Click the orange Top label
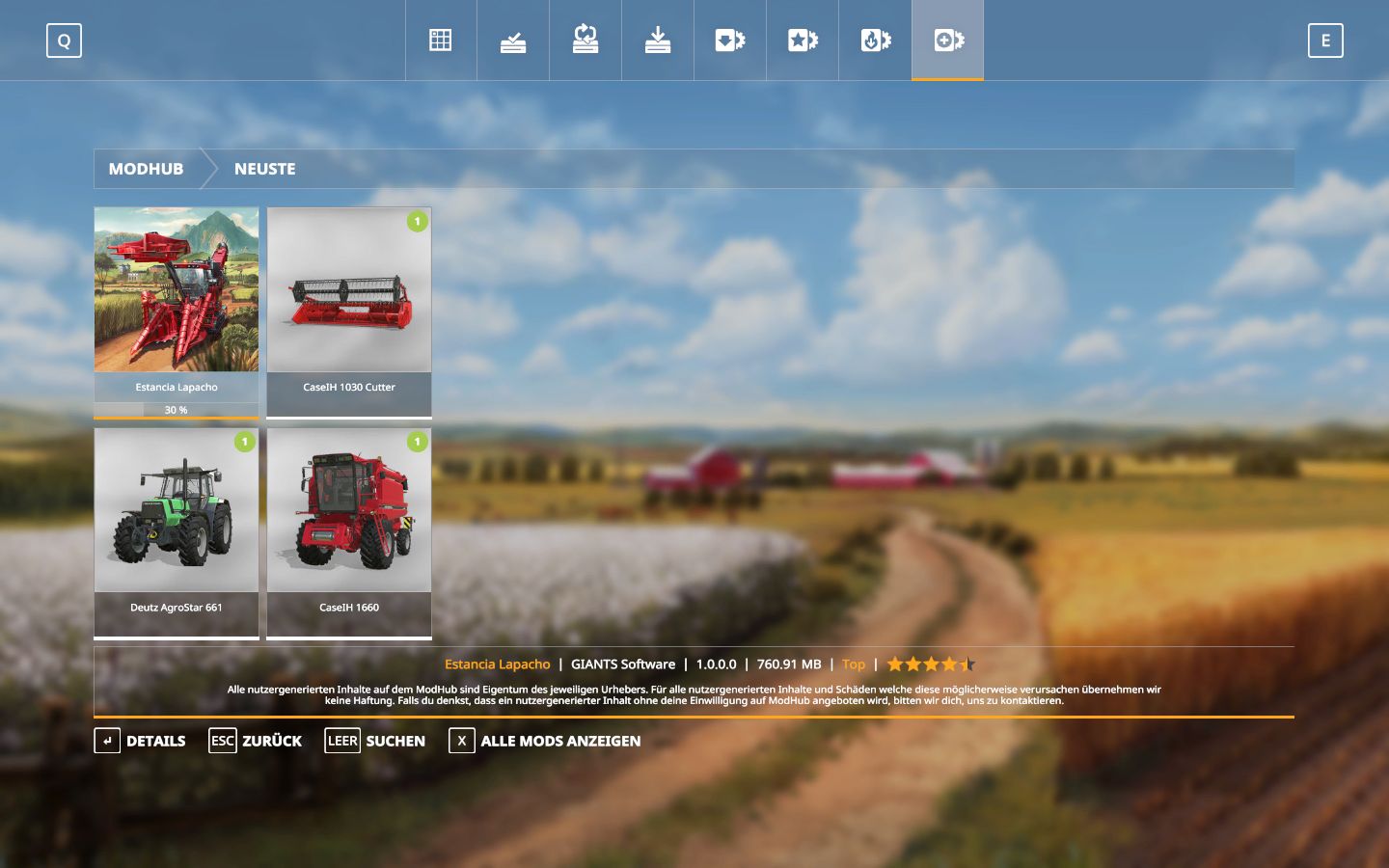This screenshot has width=1389, height=868. tap(854, 665)
